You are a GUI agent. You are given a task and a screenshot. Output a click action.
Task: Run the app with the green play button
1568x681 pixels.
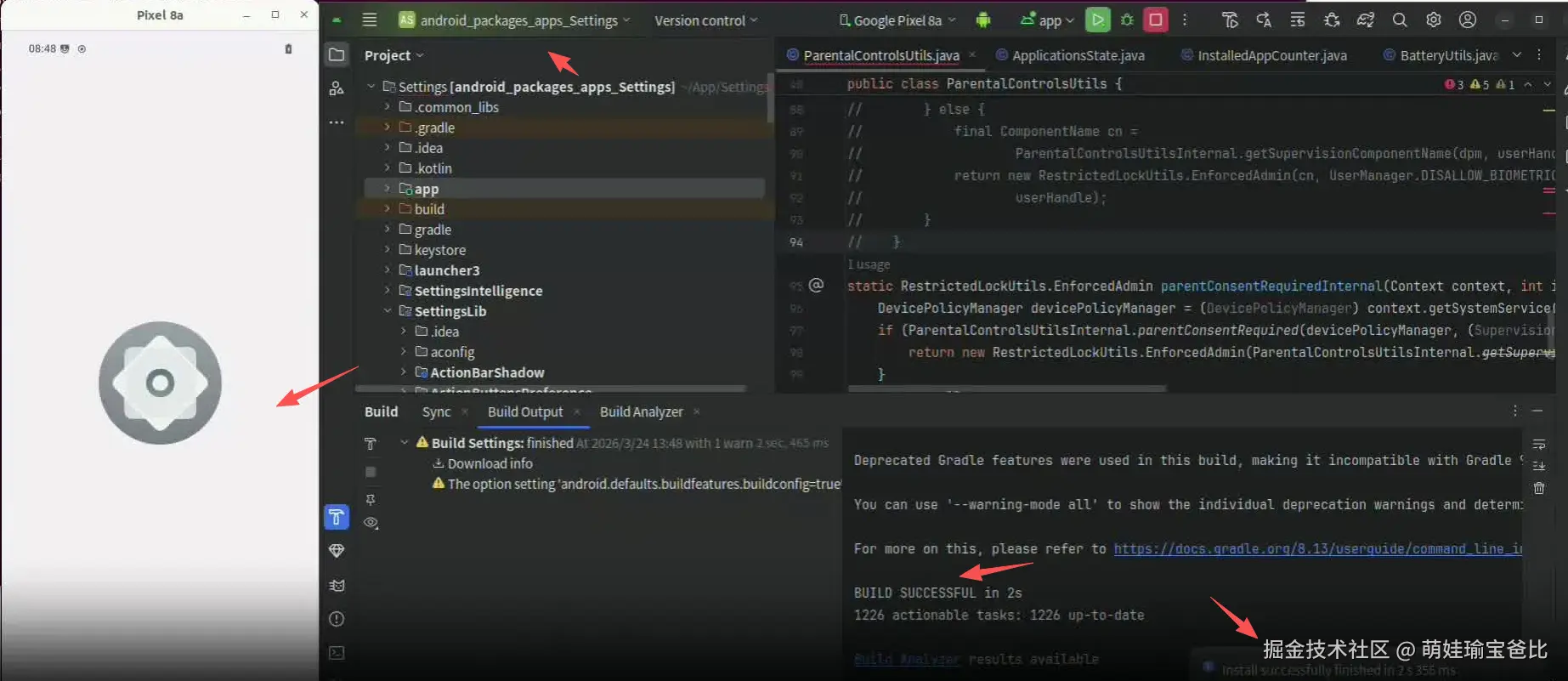click(x=1097, y=20)
